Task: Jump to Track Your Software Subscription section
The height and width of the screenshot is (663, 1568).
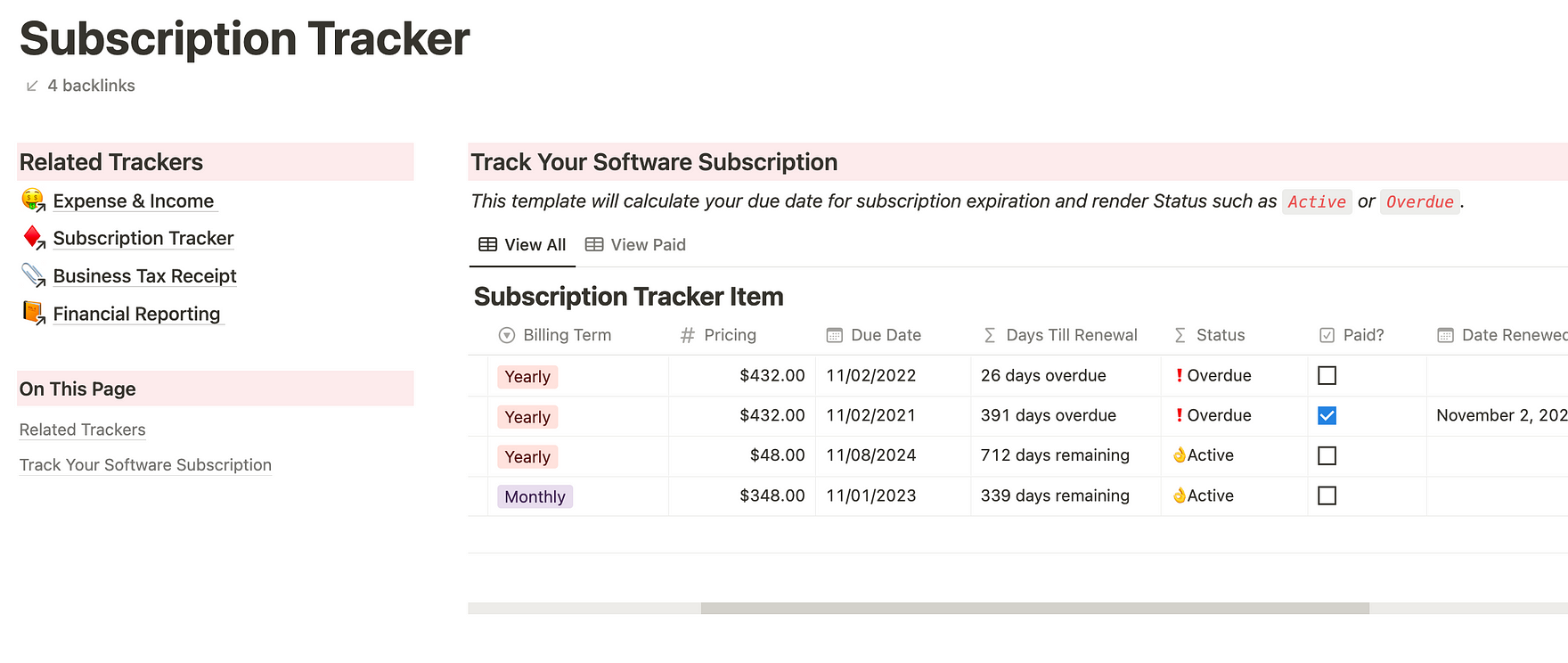Action: pyautogui.click(x=145, y=465)
